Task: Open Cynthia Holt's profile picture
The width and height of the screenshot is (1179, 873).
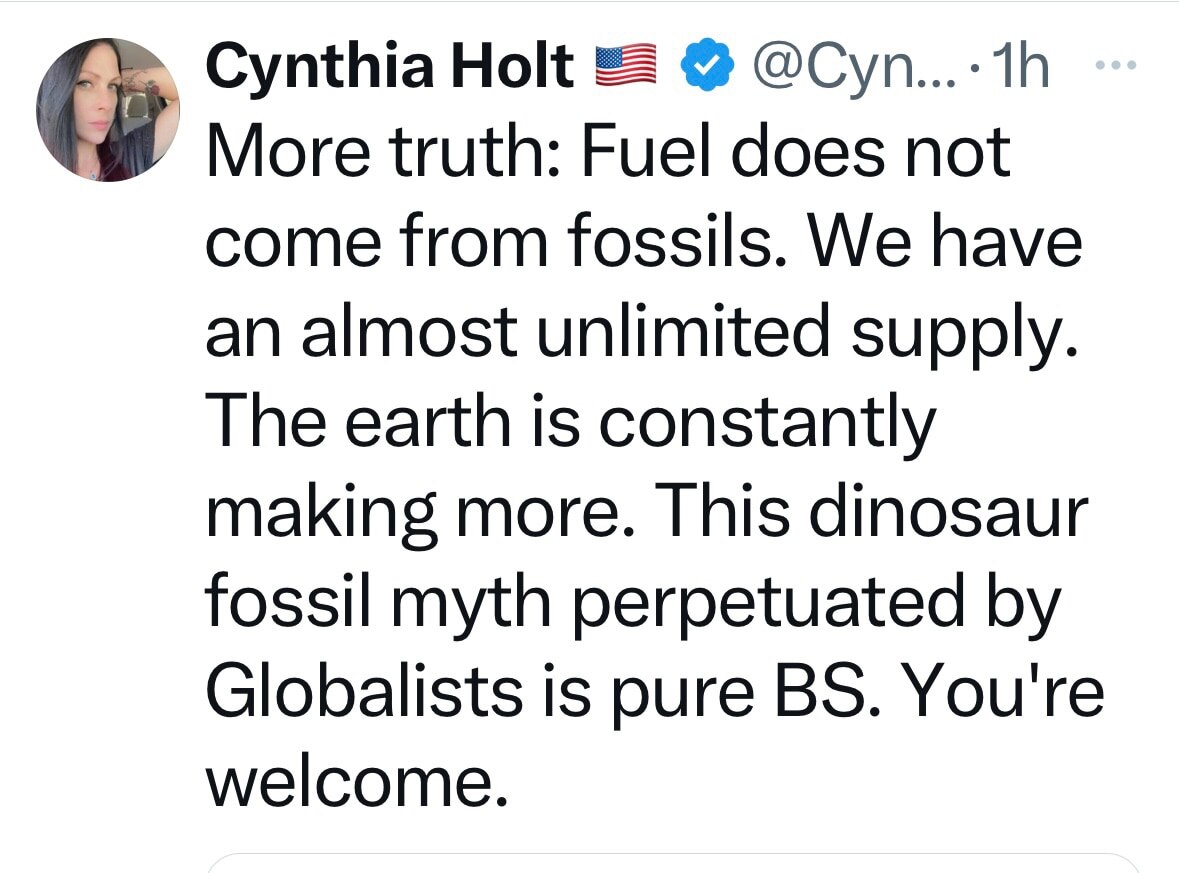Action: pyautogui.click(x=108, y=110)
